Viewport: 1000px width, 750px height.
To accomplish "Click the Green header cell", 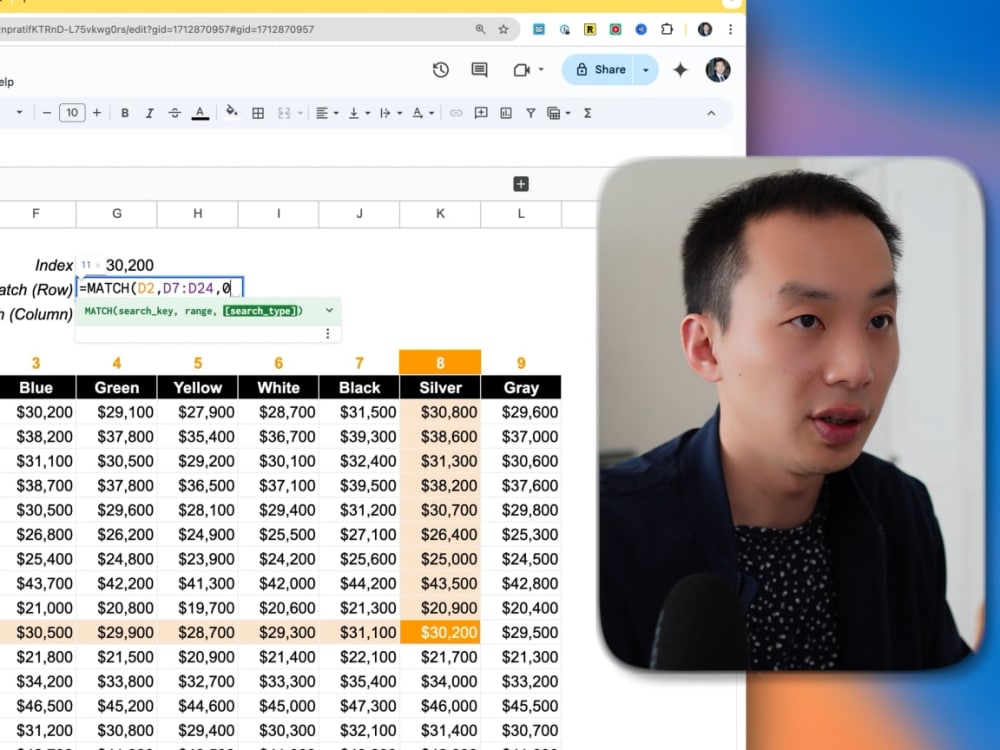I will [117, 387].
